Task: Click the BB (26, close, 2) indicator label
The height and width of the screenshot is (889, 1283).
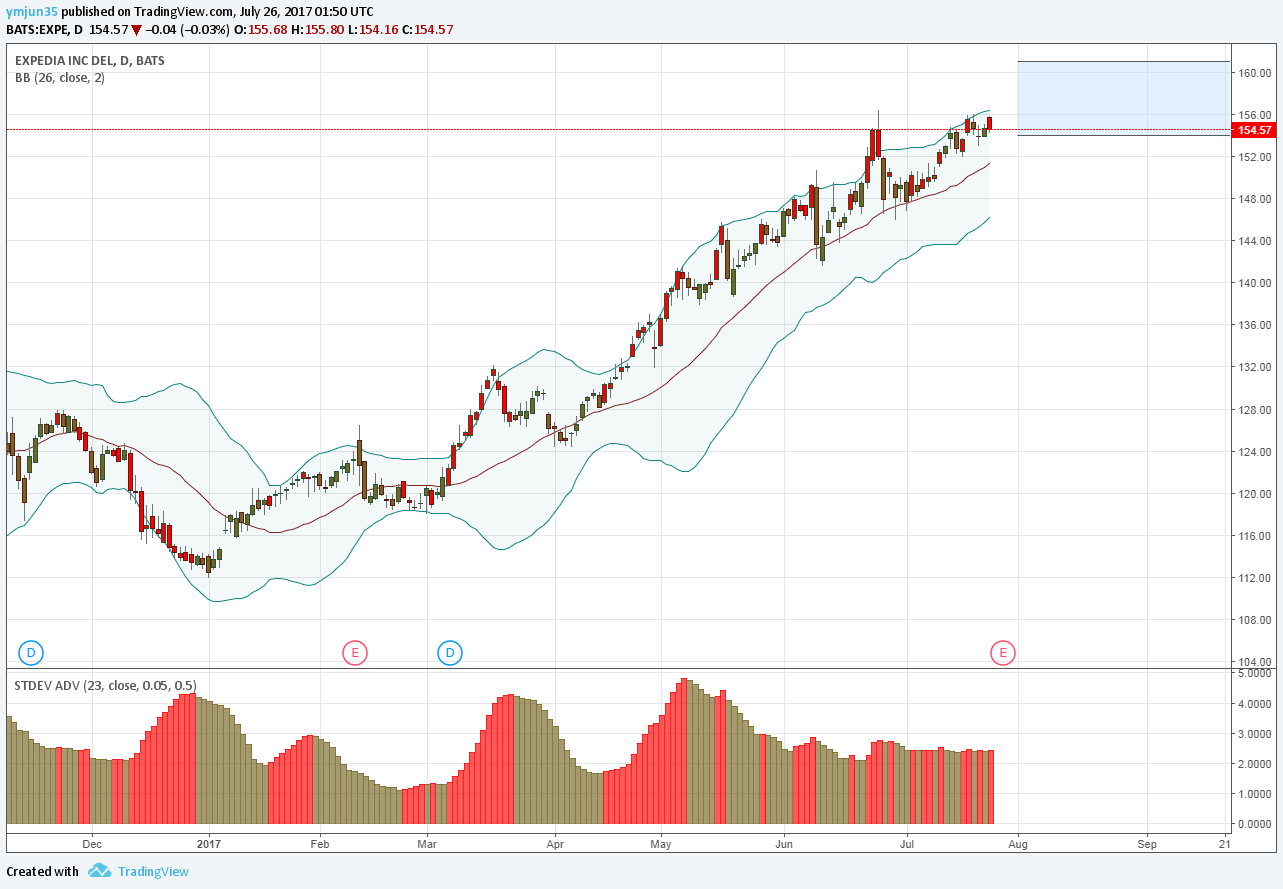Action: tap(60, 78)
